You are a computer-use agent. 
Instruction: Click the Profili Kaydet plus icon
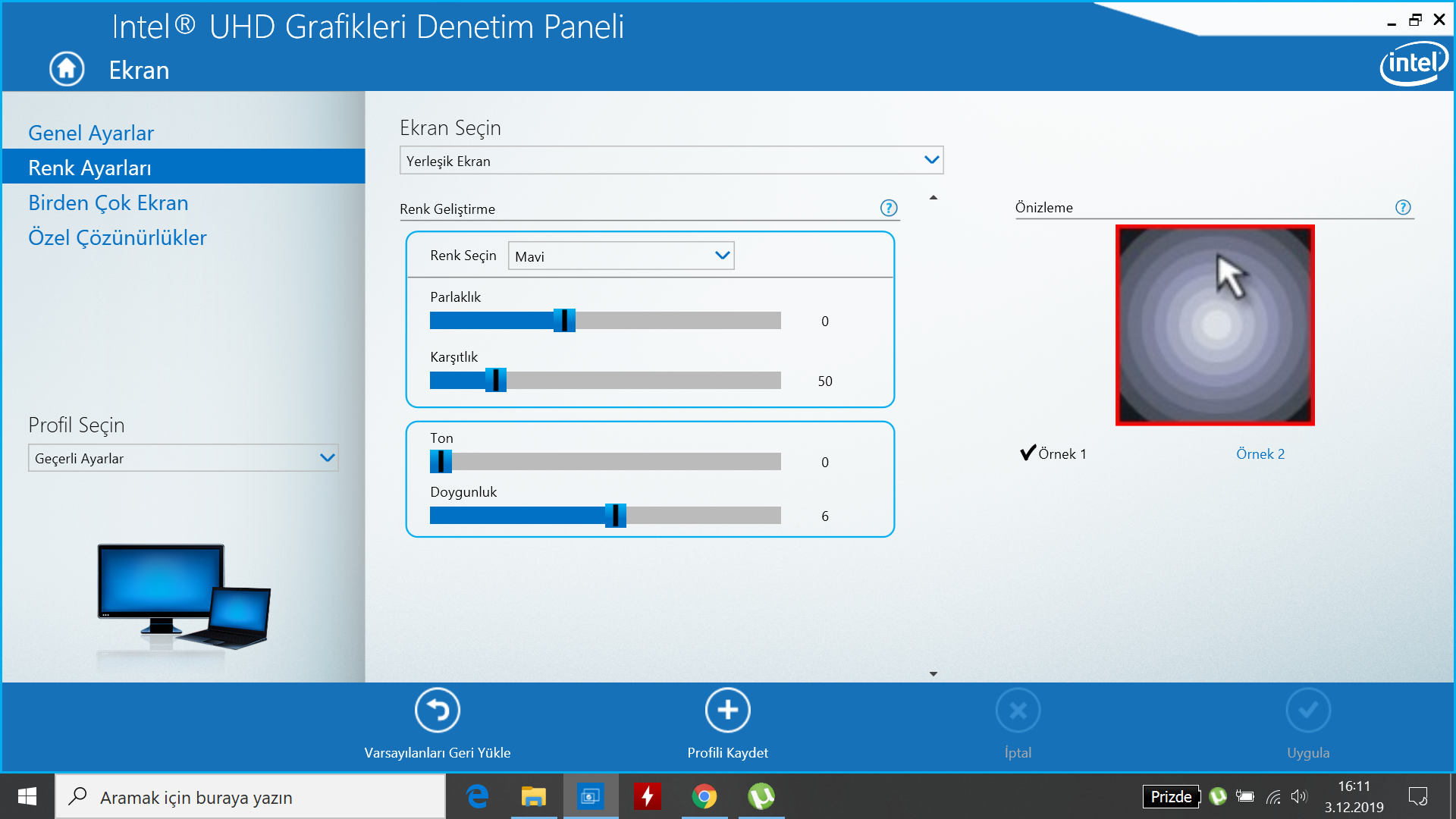click(x=728, y=711)
